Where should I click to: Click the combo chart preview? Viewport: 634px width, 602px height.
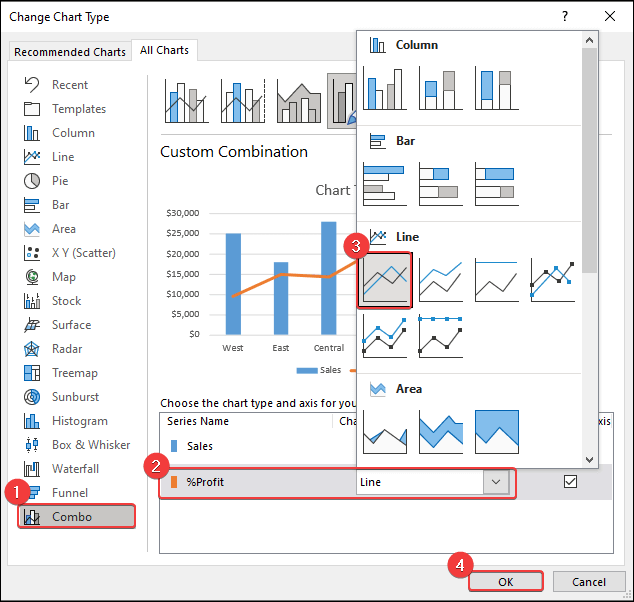pos(259,279)
